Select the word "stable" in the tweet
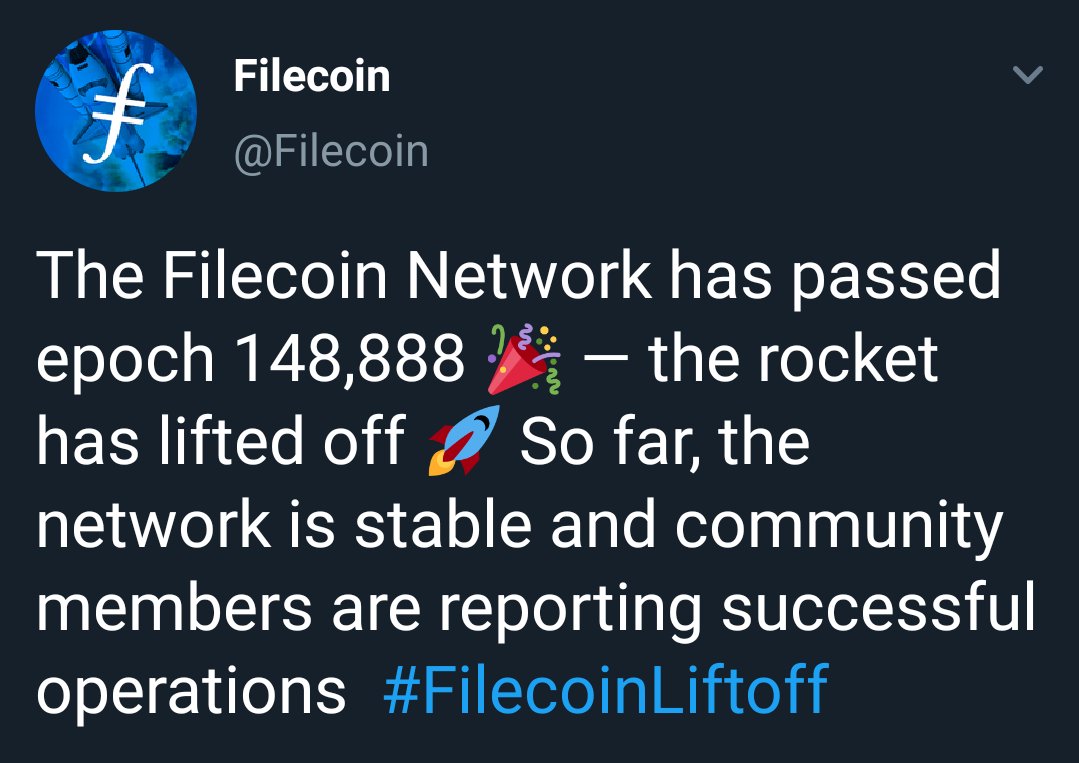 pos(443,523)
